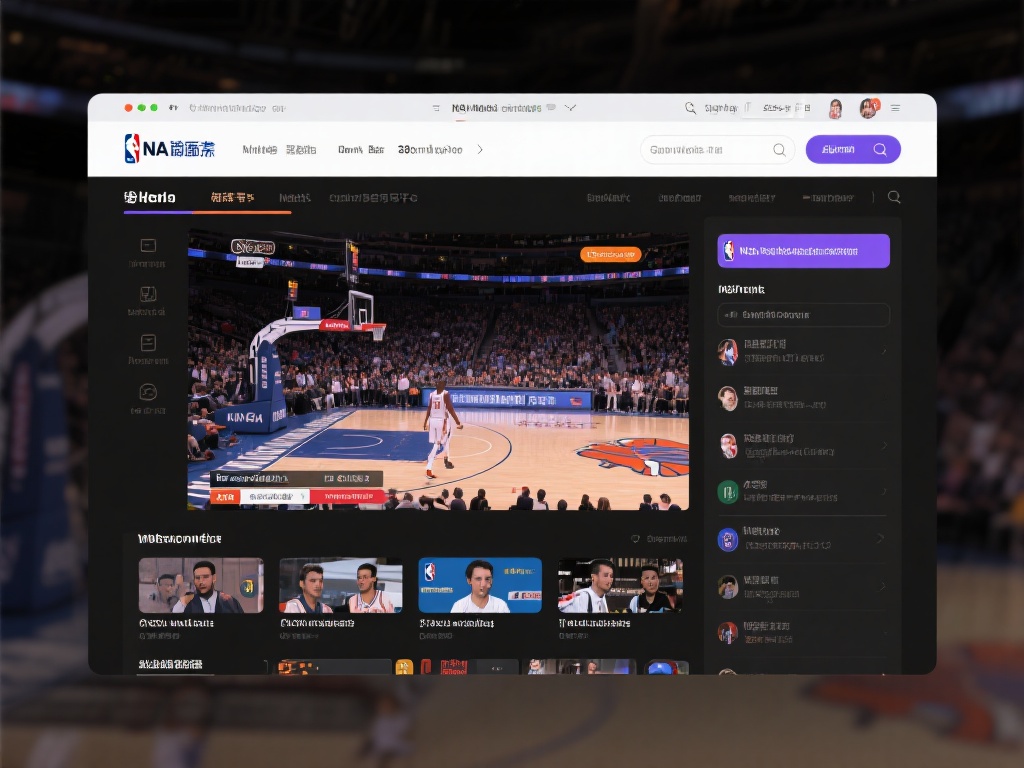Viewport: 1024px width, 768px height.
Task: Click the green team badge in the matches list
Action: coord(728,490)
